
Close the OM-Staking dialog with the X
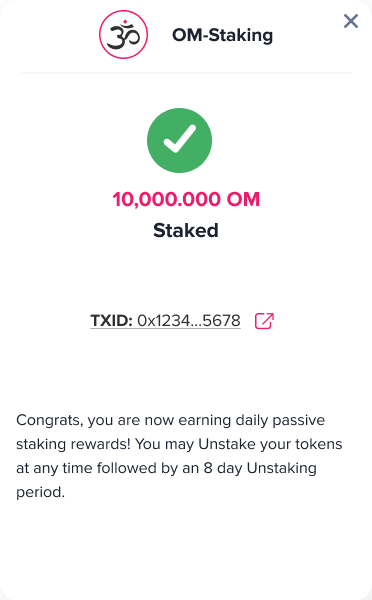coord(351,21)
